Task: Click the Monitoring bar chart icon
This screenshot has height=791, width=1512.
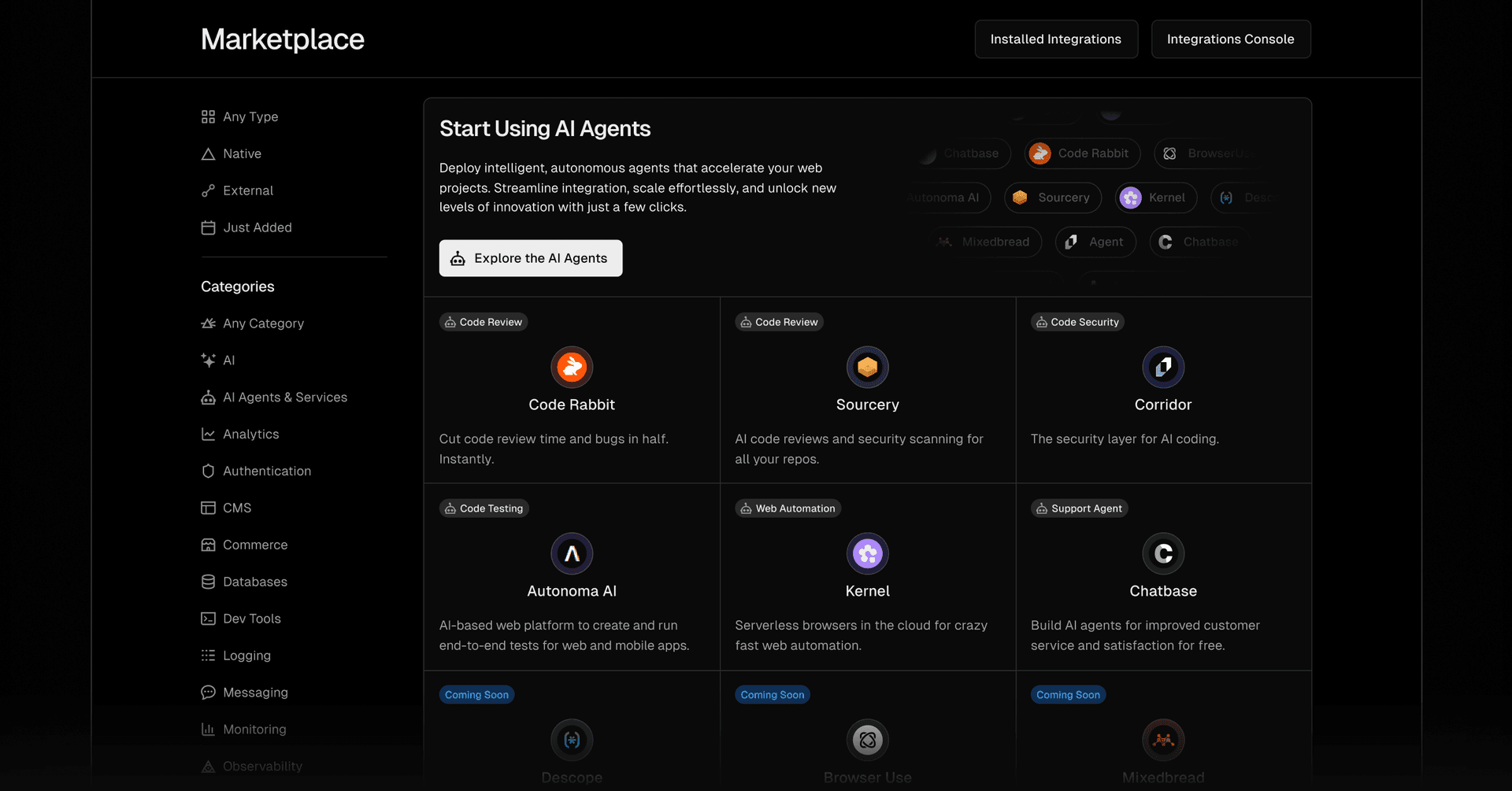Action: [x=208, y=729]
